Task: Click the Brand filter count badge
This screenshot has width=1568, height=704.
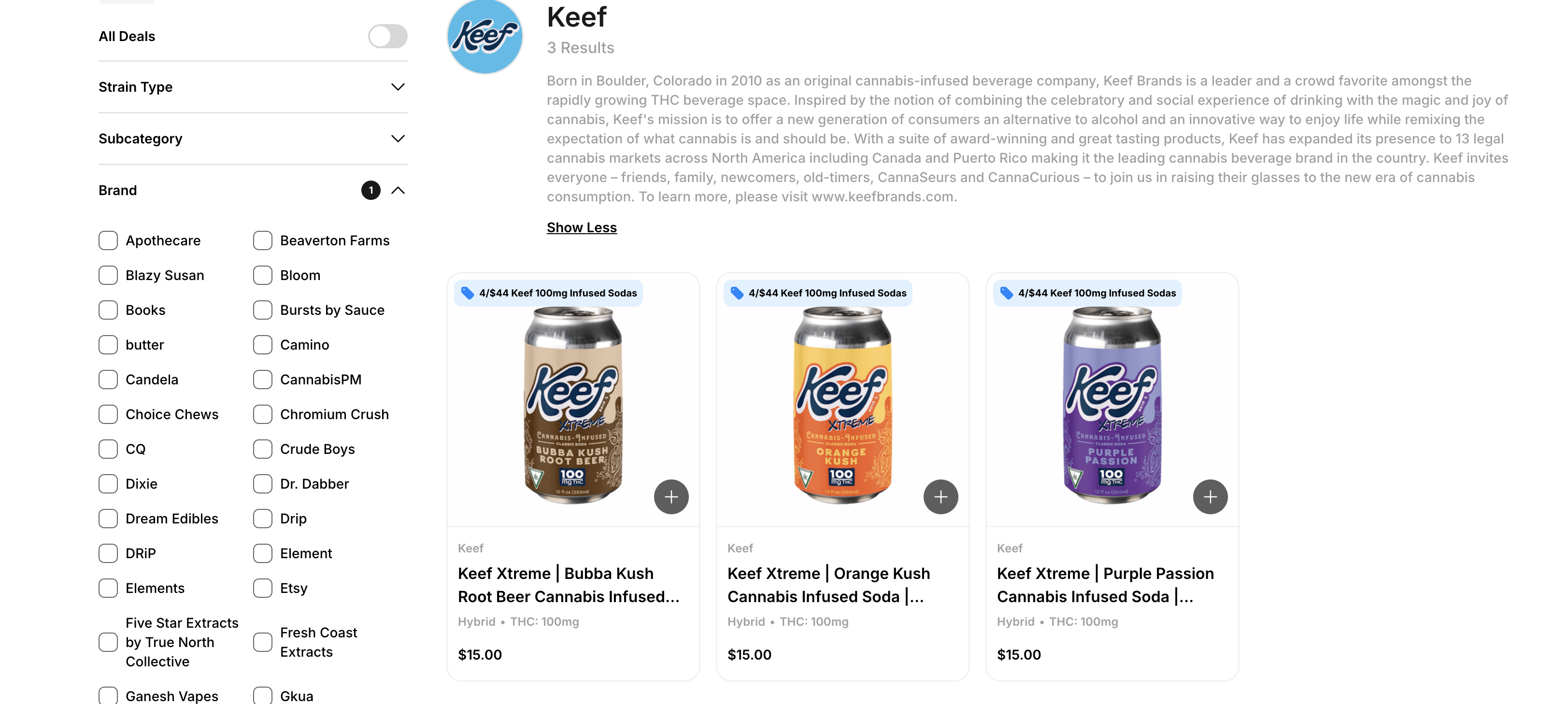Action: [371, 190]
